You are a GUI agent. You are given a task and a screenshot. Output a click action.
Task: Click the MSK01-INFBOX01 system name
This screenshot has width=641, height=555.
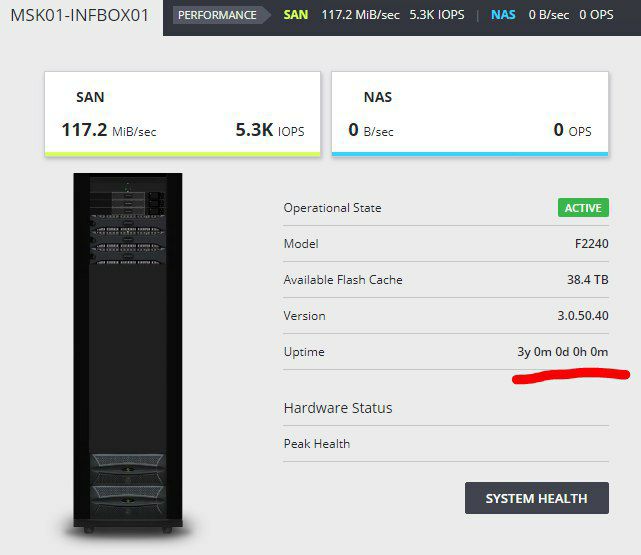[80, 16]
